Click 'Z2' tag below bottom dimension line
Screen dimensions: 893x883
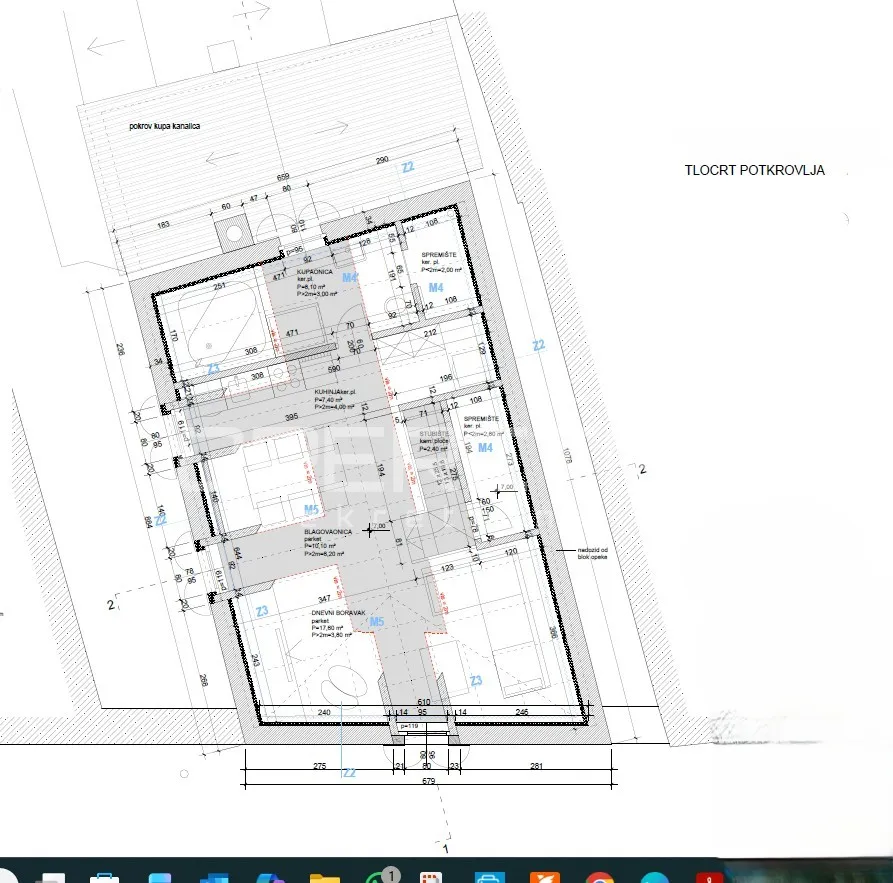[x=349, y=772]
